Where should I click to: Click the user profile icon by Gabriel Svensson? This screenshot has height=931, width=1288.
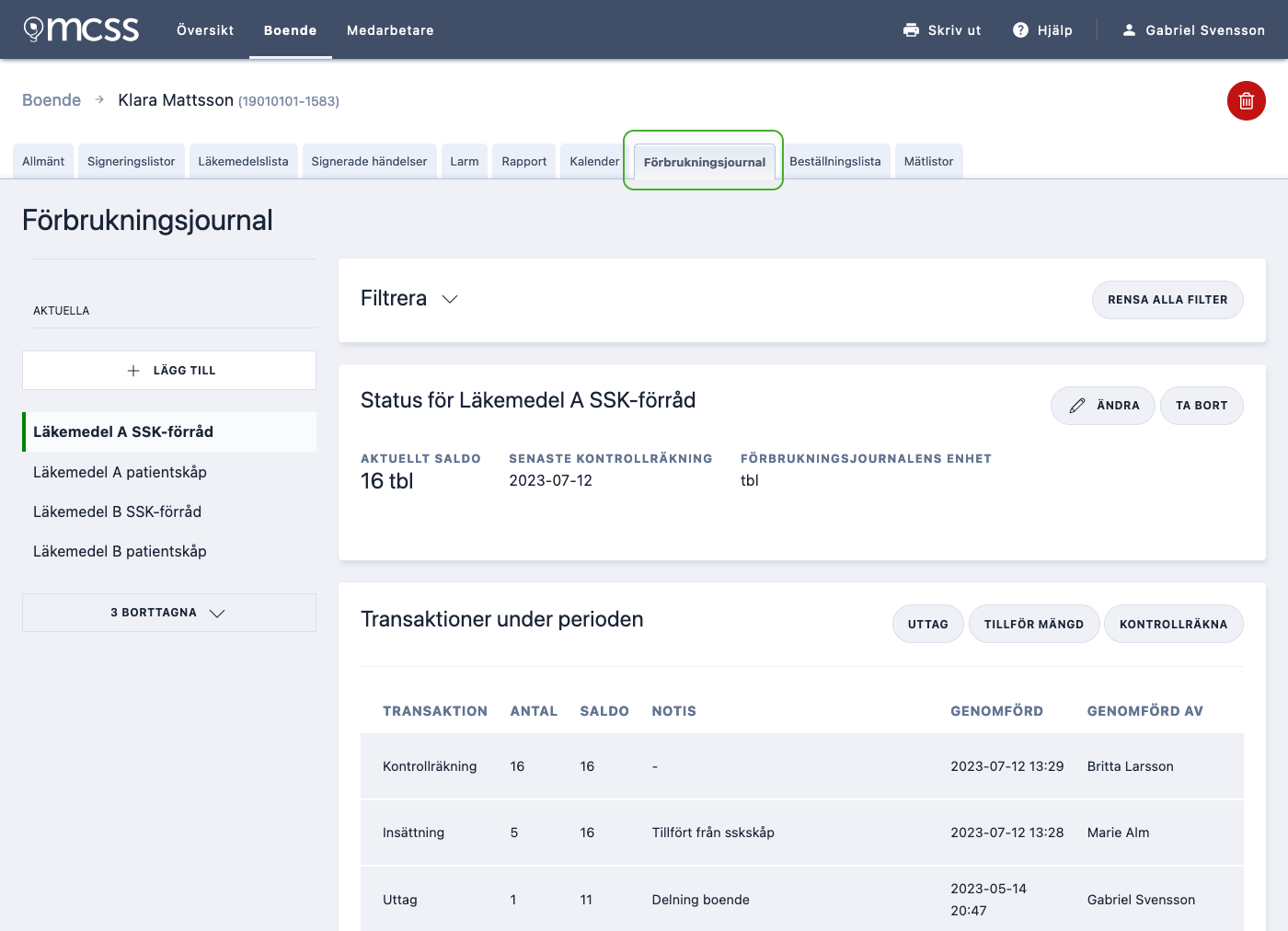pos(1129,30)
